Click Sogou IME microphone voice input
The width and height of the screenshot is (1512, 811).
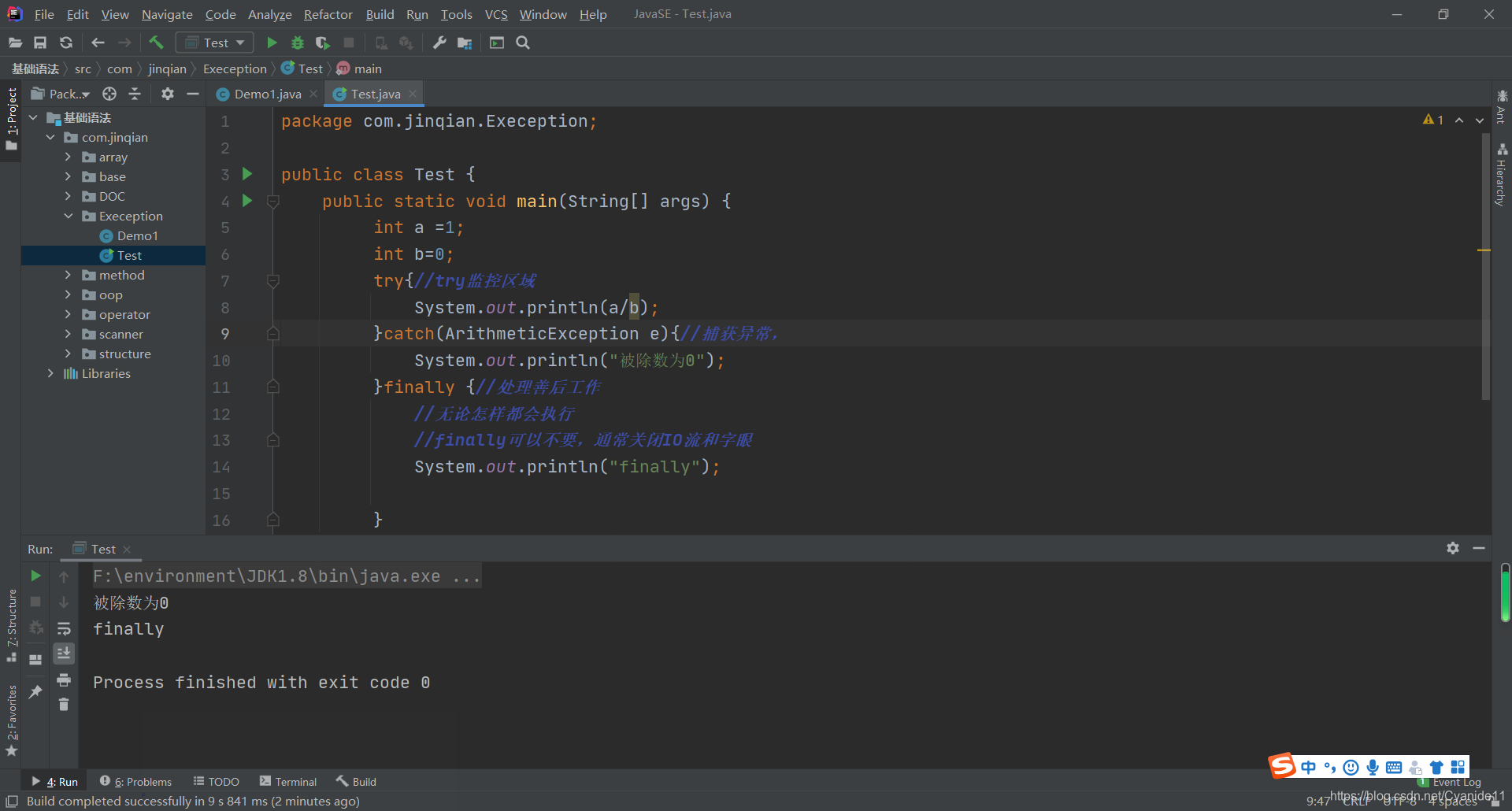click(1373, 767)
